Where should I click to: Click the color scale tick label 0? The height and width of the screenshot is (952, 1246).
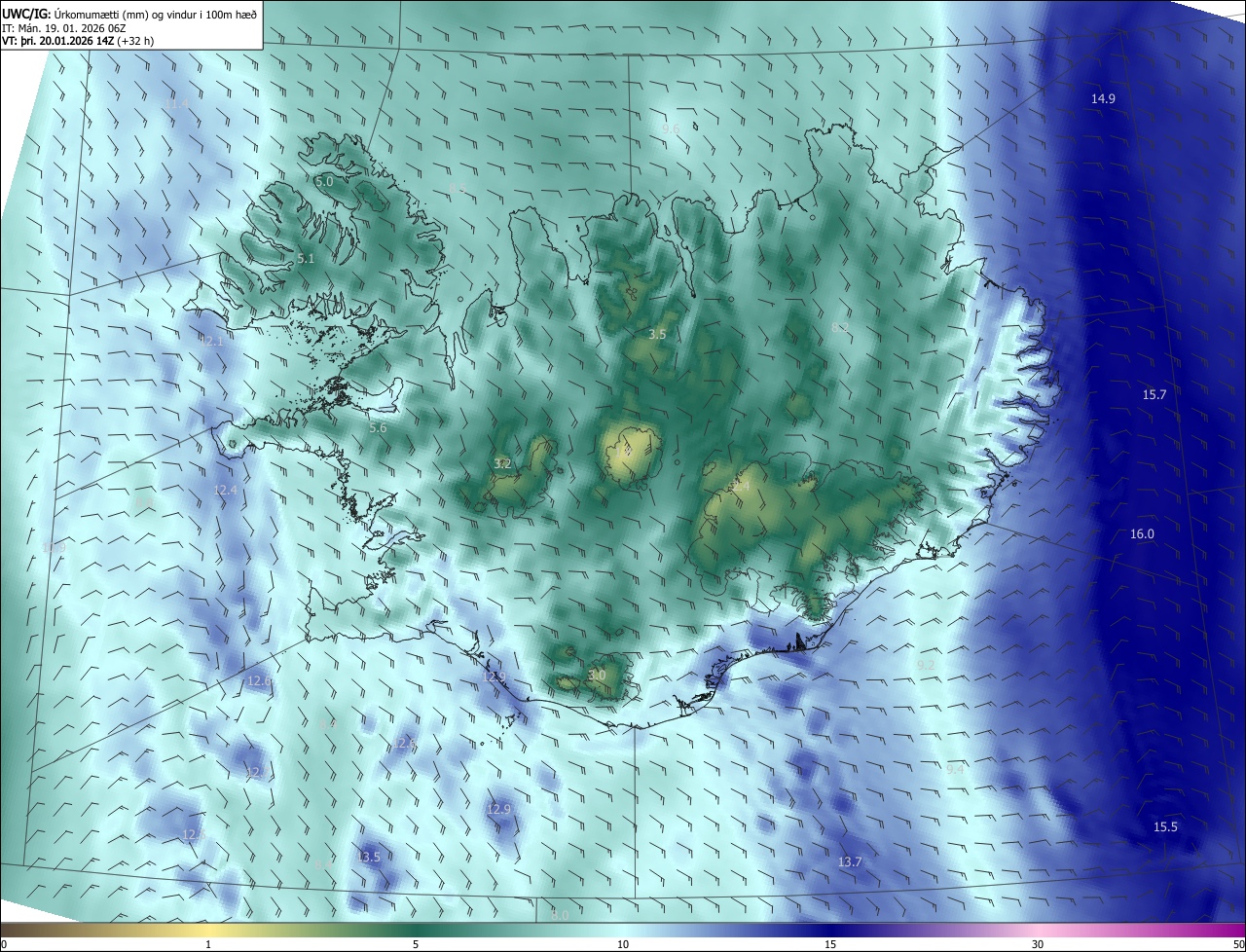point(4,944)
